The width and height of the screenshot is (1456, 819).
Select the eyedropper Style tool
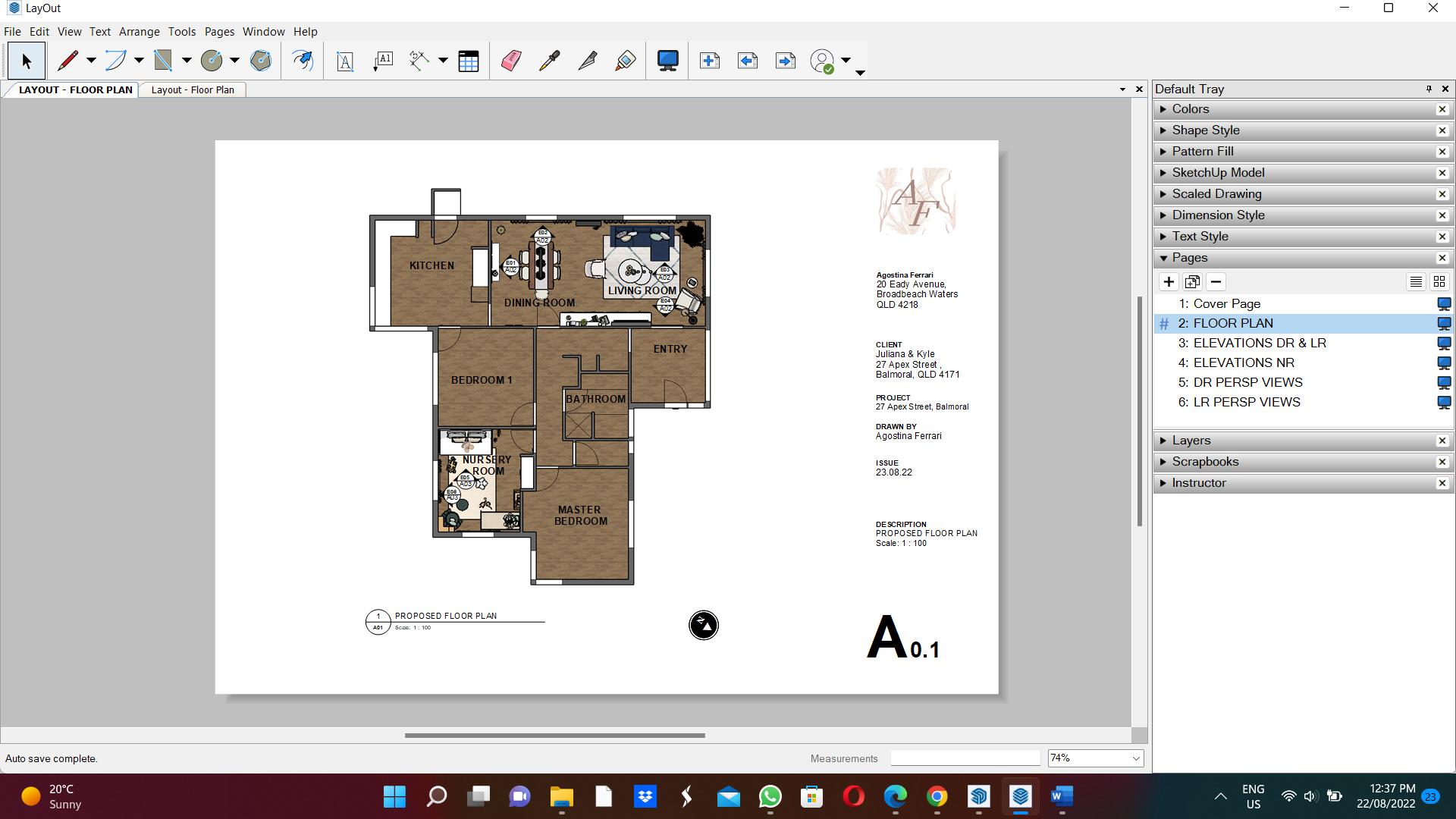coord(549,61)
